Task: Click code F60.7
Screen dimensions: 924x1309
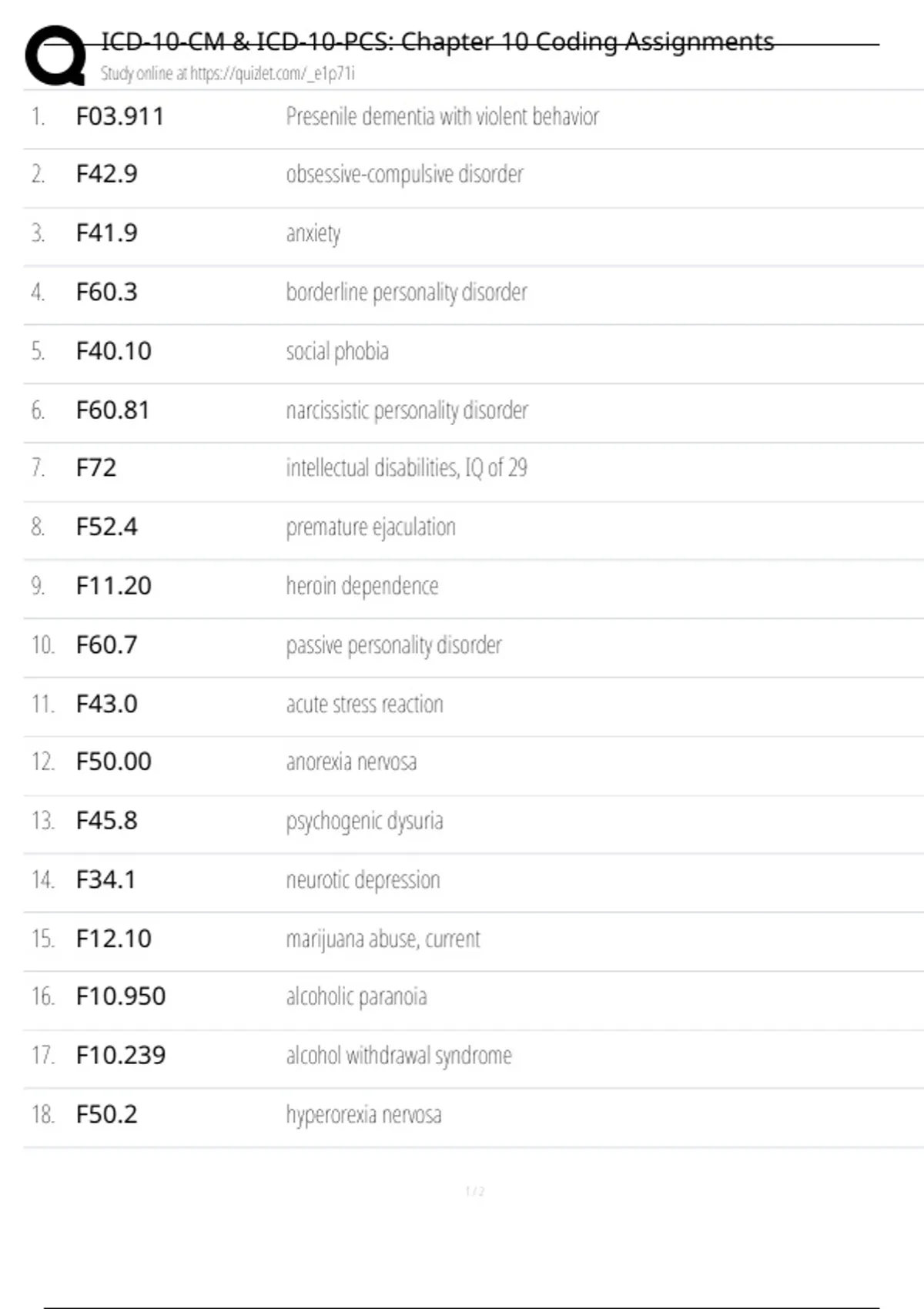Action: click(107, 644)
